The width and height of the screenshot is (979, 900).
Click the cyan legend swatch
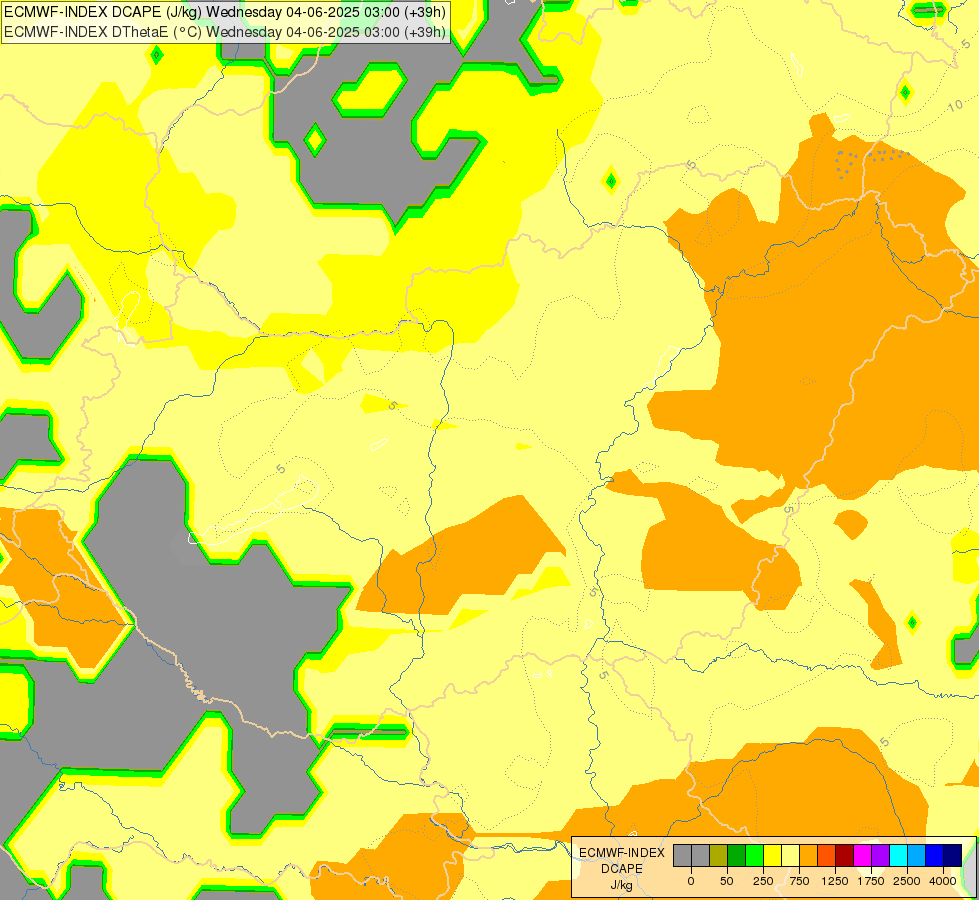(x=898, y=855)
